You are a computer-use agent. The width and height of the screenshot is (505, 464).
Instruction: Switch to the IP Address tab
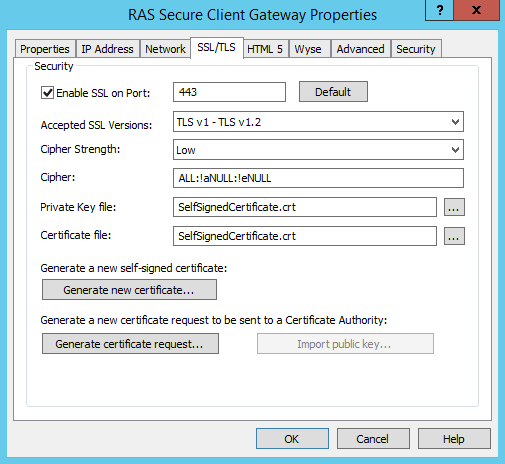tap(107, 49)
